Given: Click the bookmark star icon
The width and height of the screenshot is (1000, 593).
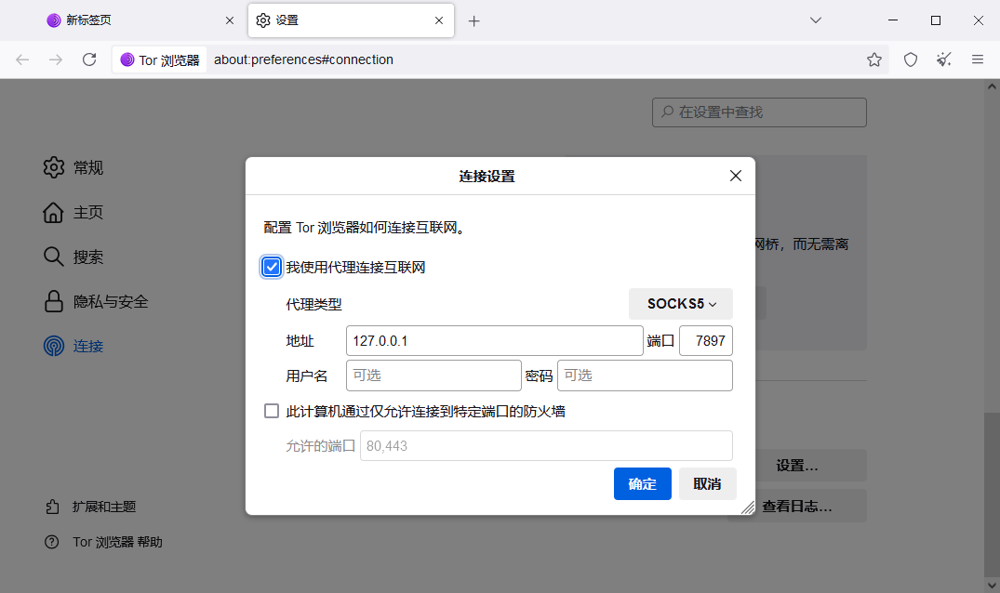Looking at the screenshot, I should click(874, 60).
